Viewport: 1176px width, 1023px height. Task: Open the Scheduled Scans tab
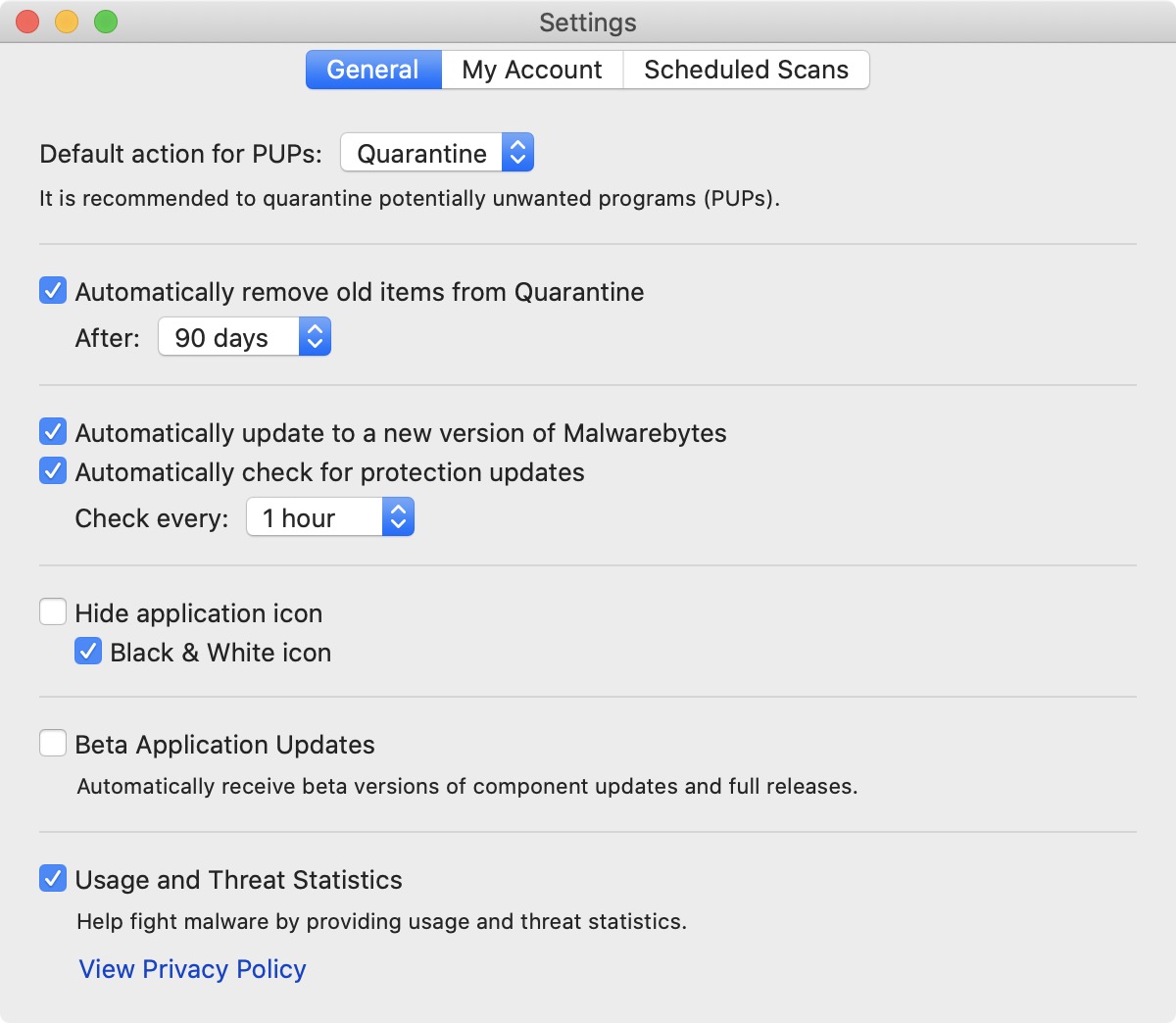click(x=746, y=70)
